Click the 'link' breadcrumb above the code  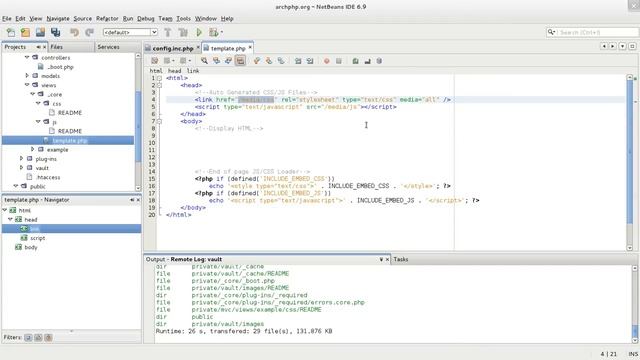193,71
